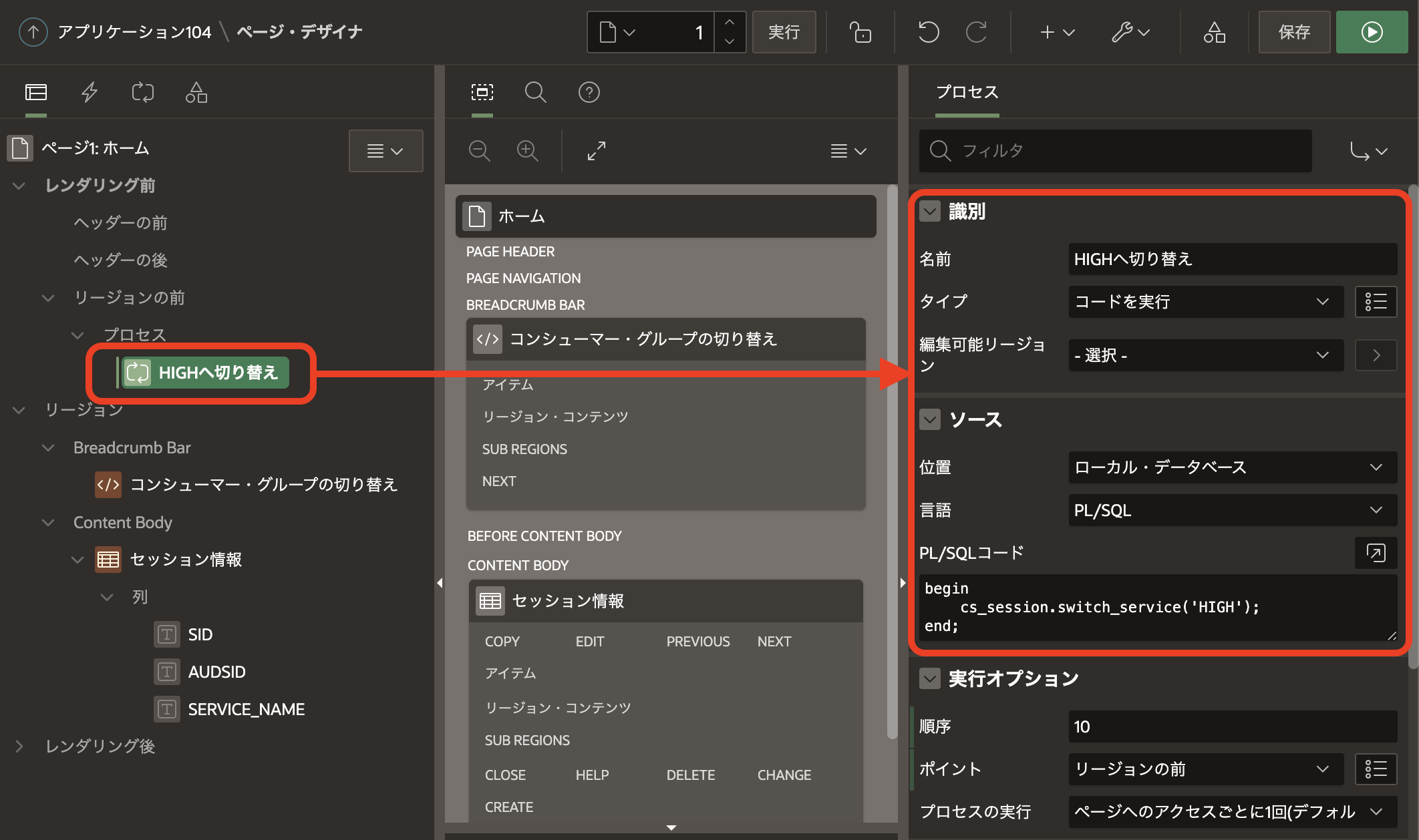Click the フィルタ property filter field

(1116, 151)
